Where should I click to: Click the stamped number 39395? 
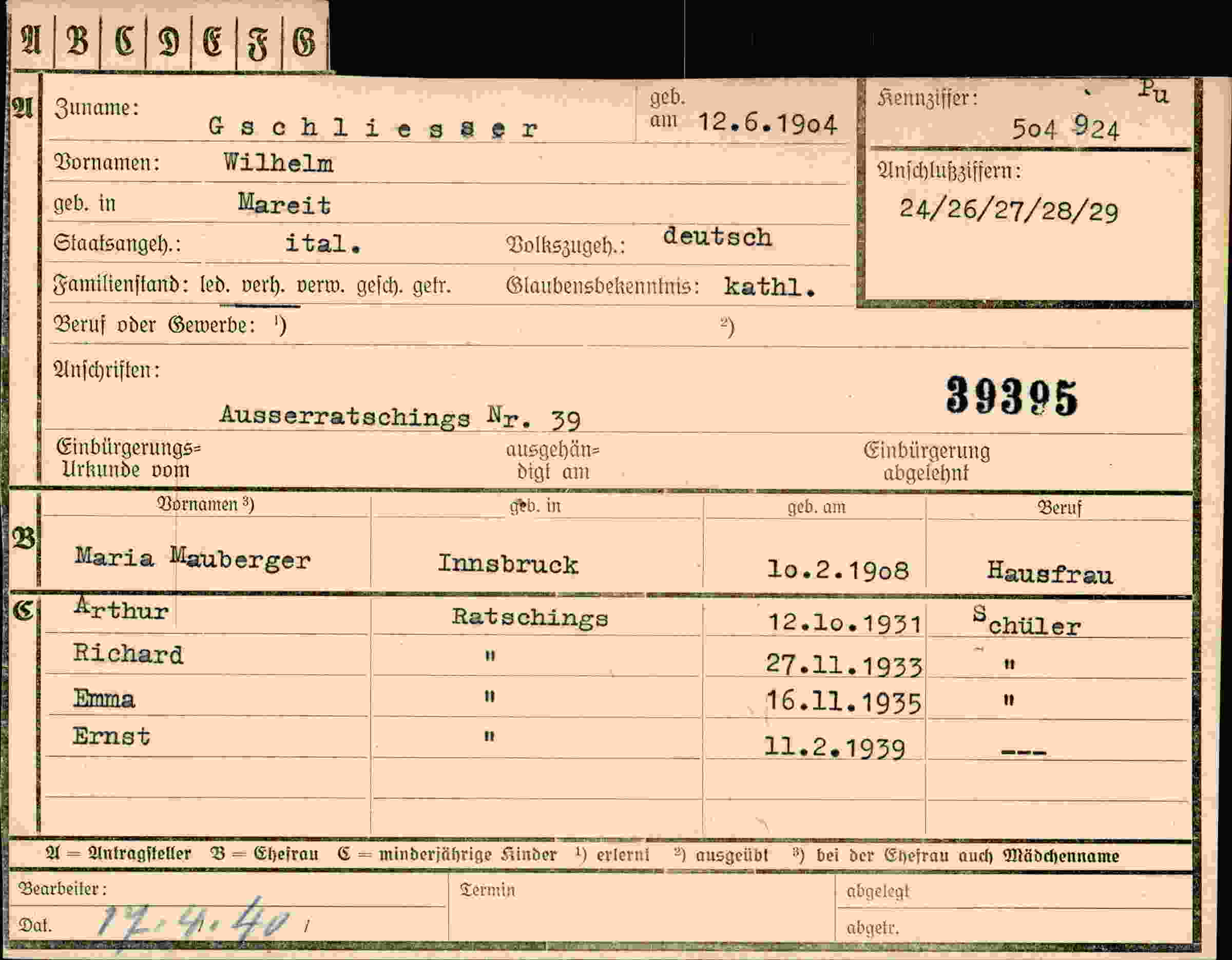1012,396
